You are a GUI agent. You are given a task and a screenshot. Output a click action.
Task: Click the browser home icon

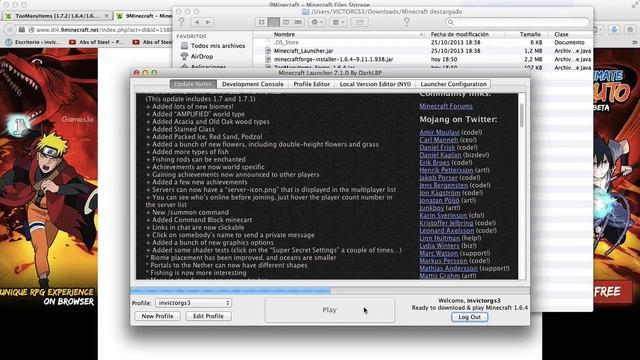(630, 30)
